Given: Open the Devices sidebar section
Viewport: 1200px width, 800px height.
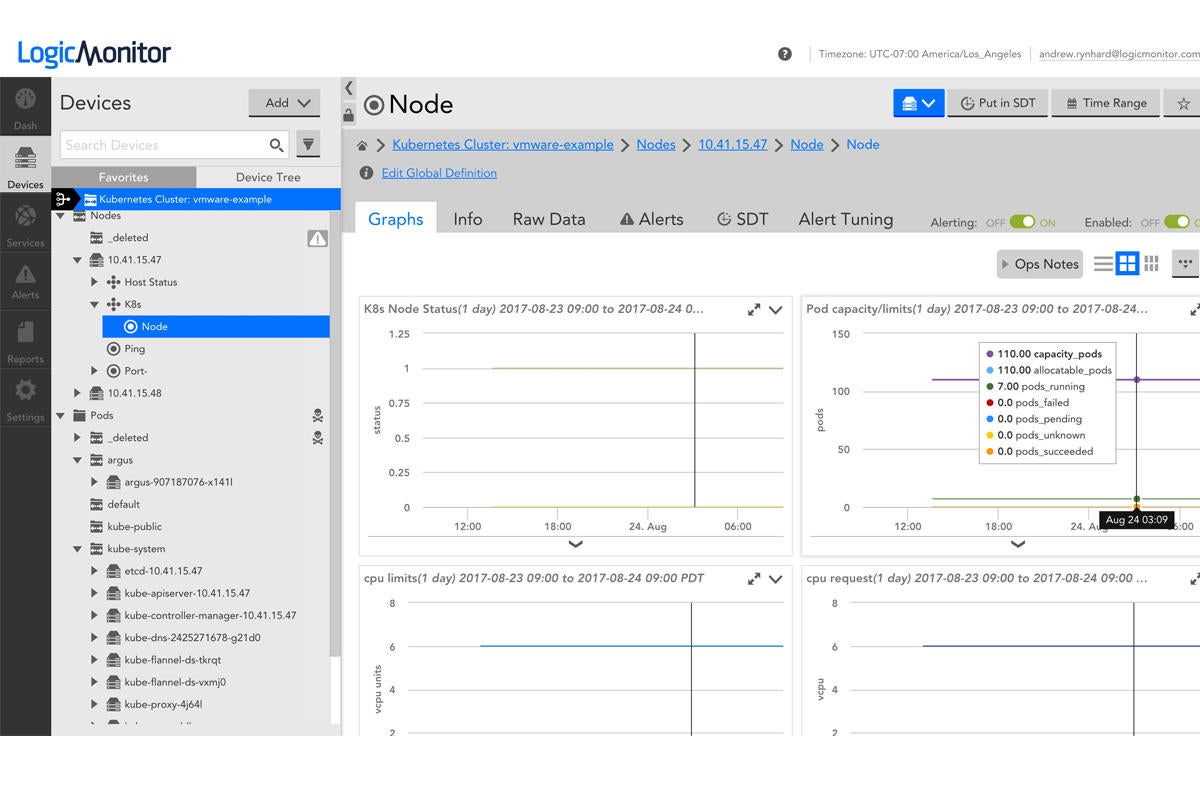Looking at the screenshot, I should click(25, 166).
